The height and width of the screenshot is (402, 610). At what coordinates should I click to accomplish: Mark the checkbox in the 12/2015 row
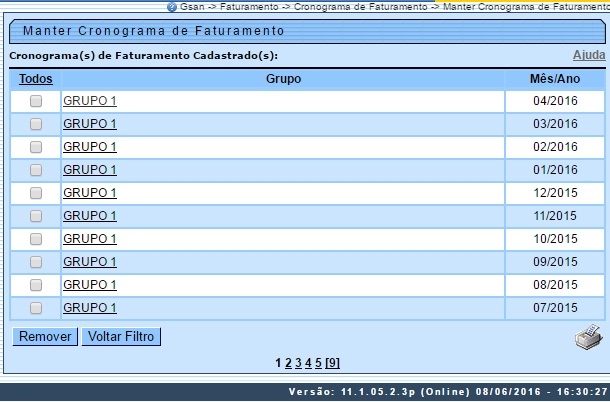36,193
